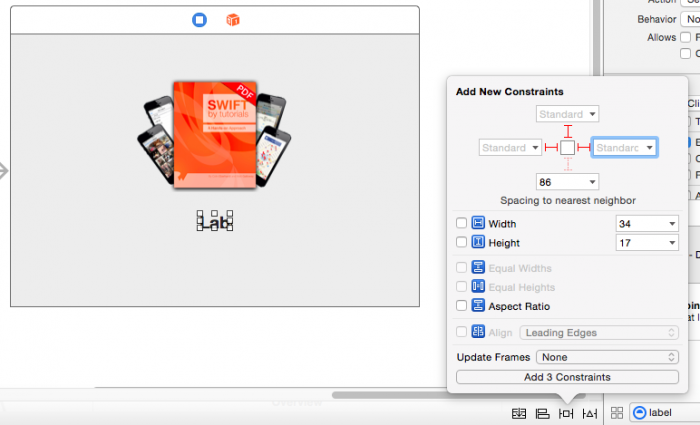The image size is (700, 425).
Task: Enable the Height constraint checkbox
Action: coord(461,242)
